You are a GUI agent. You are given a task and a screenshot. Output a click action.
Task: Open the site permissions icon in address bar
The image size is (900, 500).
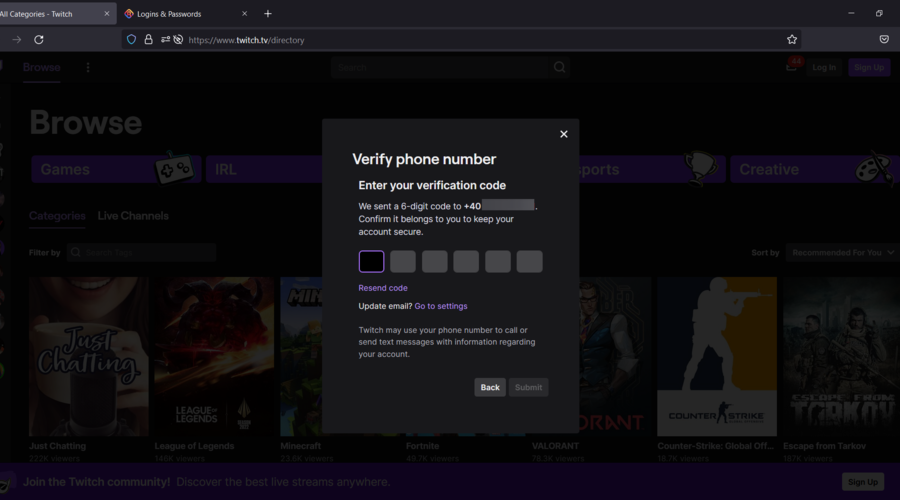pyautogui.click(x=165, y=40)
